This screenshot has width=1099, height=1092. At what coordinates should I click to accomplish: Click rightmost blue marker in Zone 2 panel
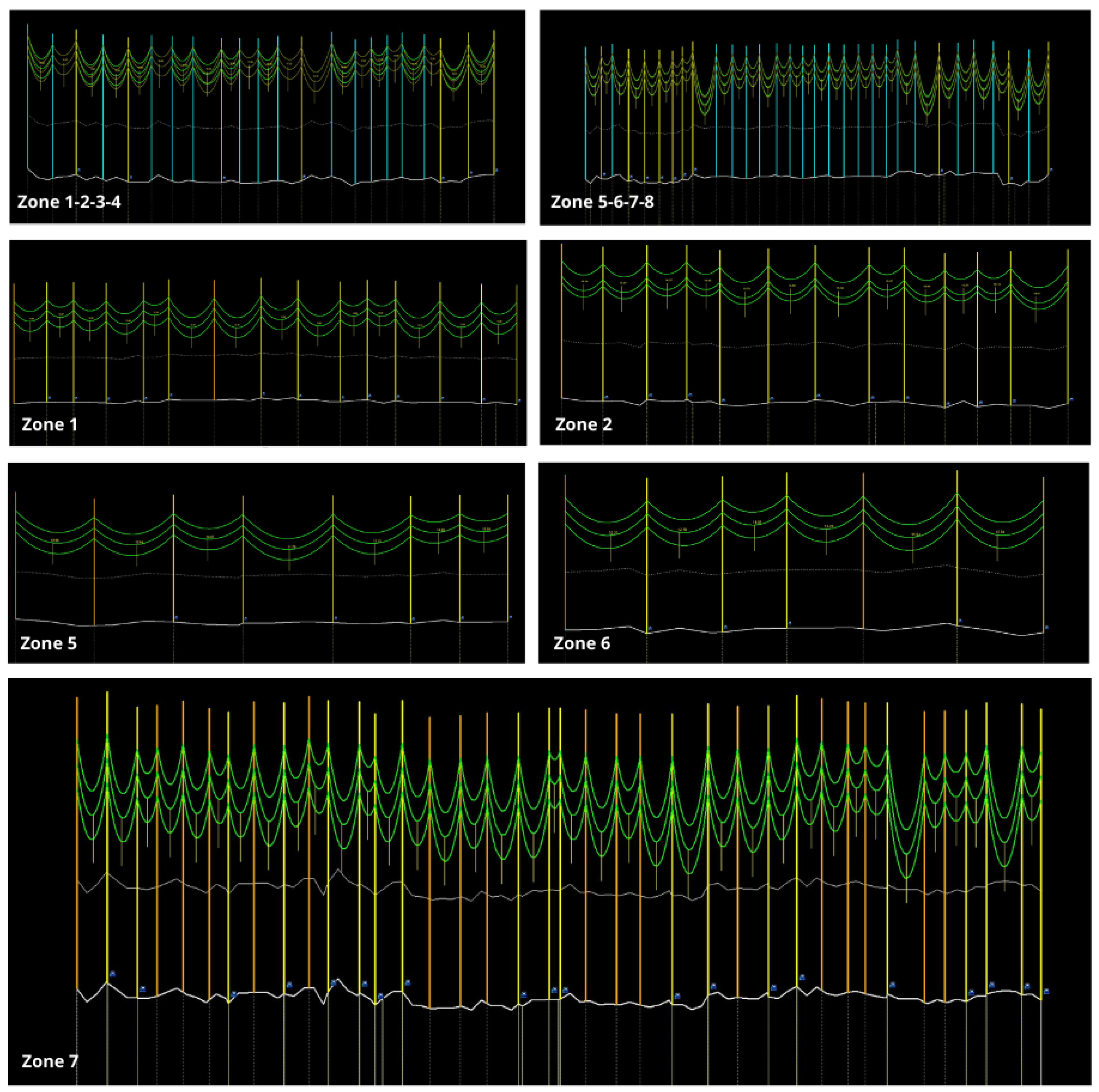click(1071, 399)
